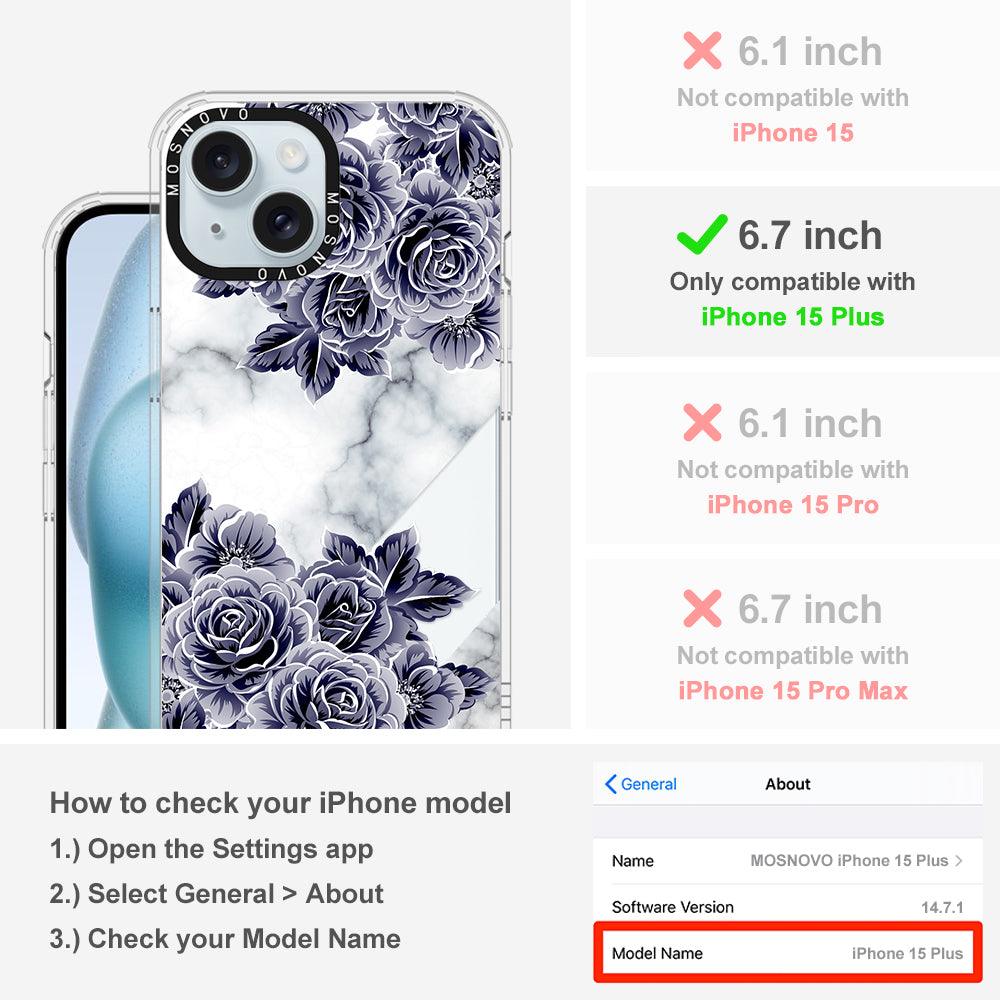
Task: Click the How to check your iPhone model heading
Action: tap(281, 803)
